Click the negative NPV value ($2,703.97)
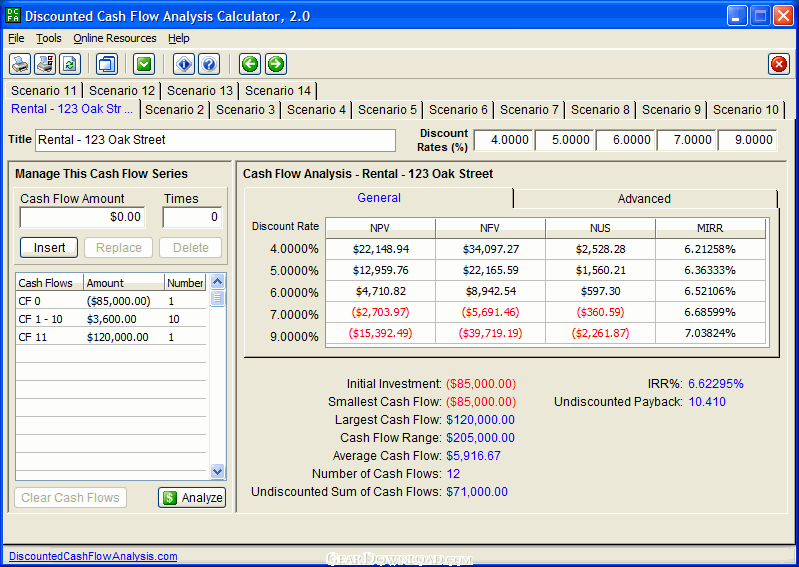 pos(380,312)
